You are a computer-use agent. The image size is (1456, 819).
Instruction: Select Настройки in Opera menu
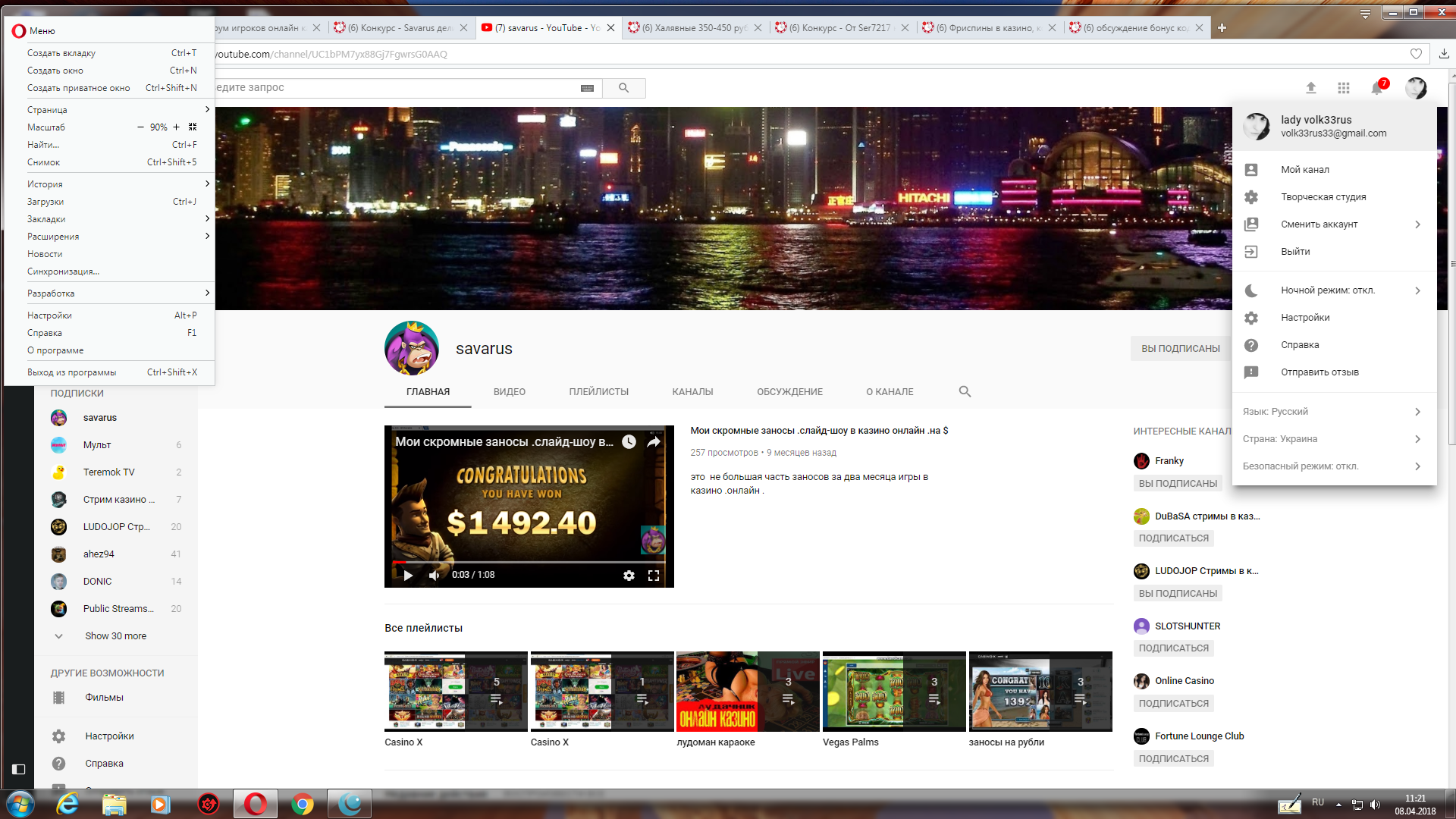click(50, 315)
